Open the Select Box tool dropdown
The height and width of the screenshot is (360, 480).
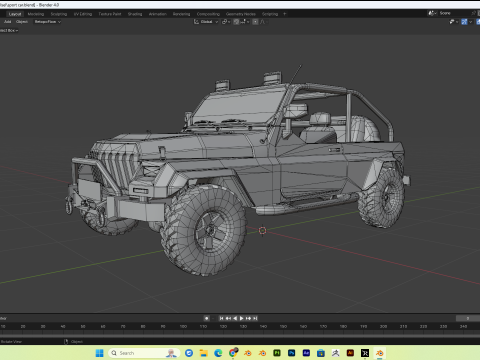pos(9,30)
